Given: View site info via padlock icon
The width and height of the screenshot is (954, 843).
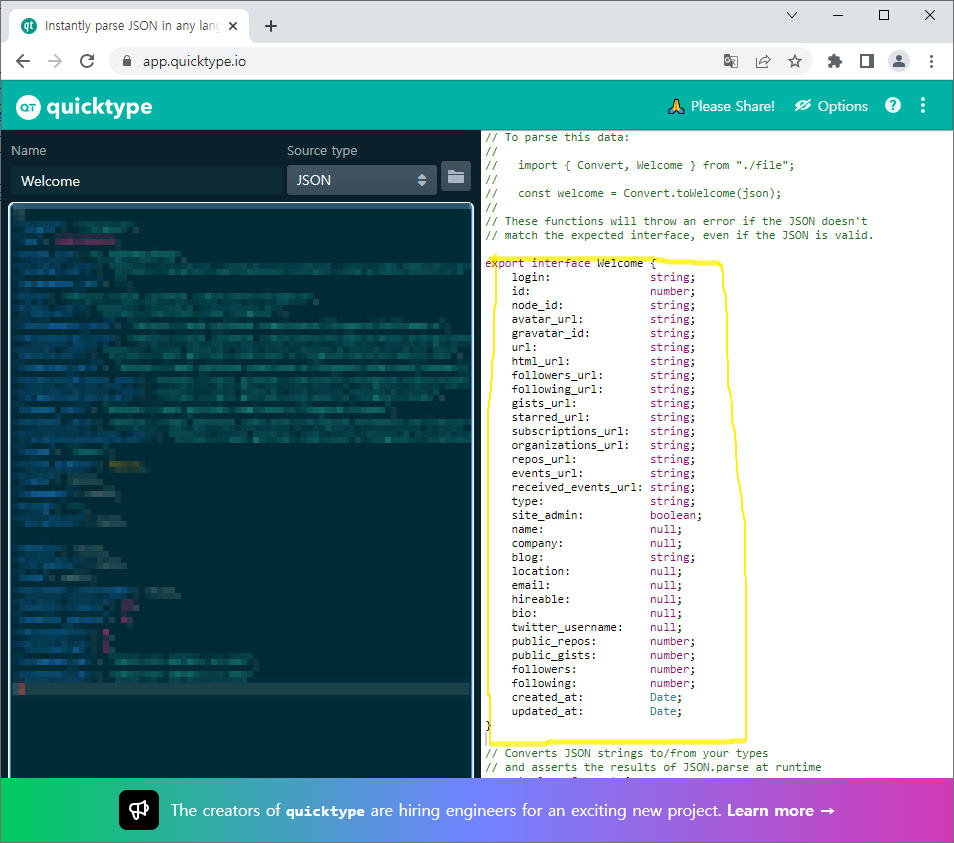Looking at the screenshot, I should [127, 61].
